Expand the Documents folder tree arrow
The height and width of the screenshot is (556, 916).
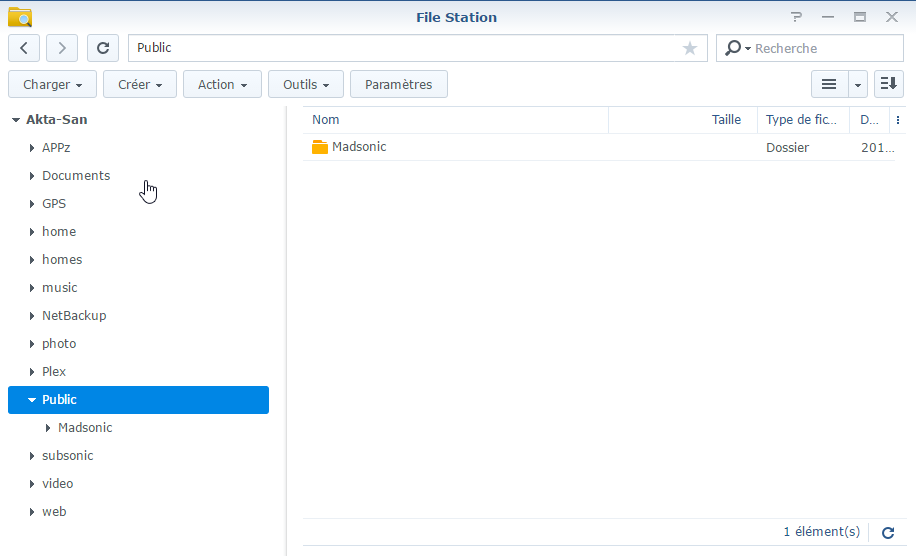32,176
